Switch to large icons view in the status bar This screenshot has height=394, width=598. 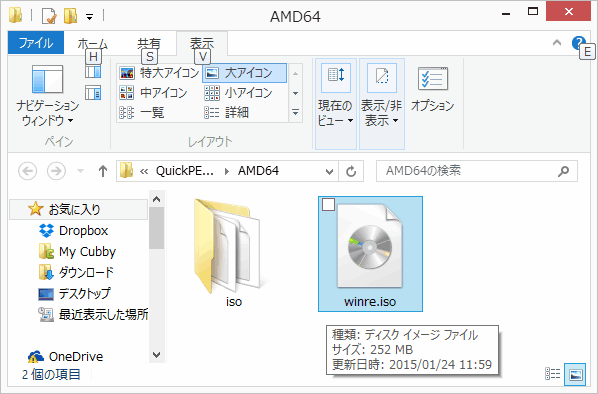(575, 374)
